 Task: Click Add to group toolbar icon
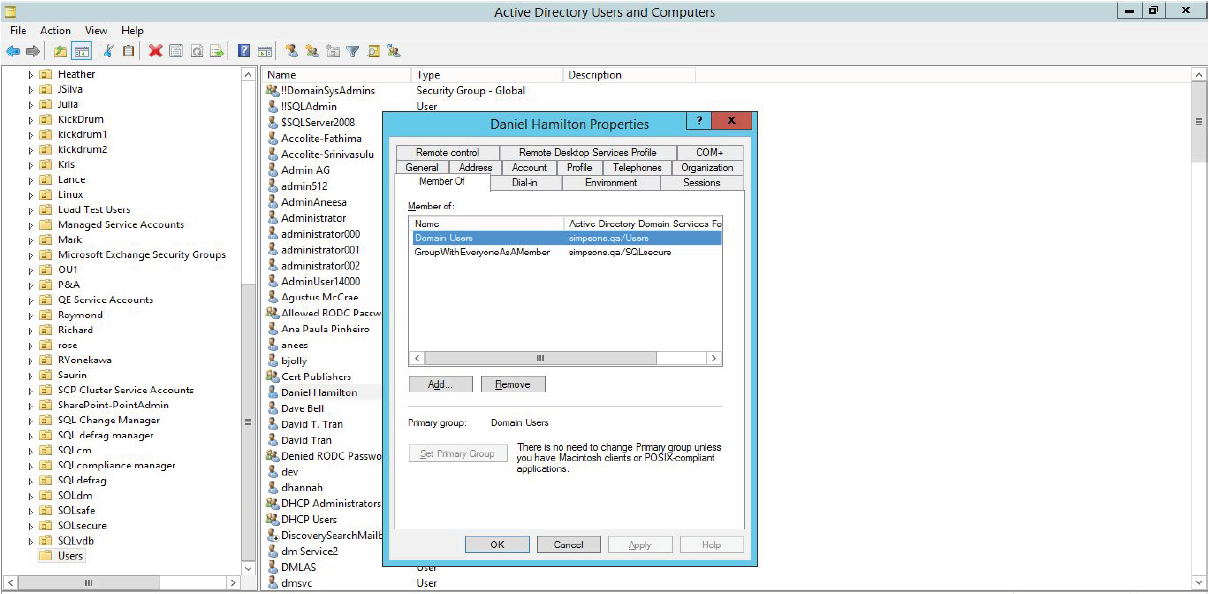pos(394,51)
